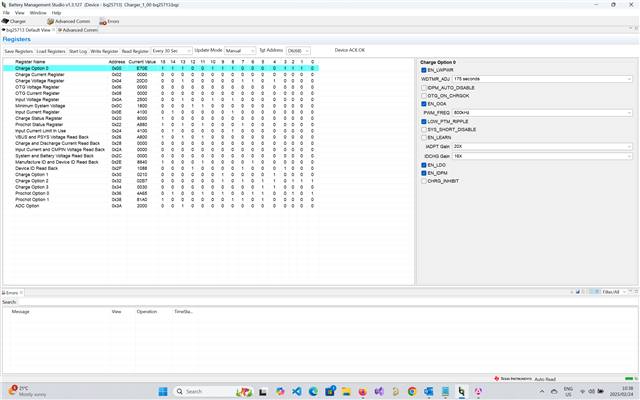The width and height of the screenshot is (640, 400).
Task: Enable OTG_ON_CHRGOK checkbox
Action: pyautogui.click(x=424, y=96)
